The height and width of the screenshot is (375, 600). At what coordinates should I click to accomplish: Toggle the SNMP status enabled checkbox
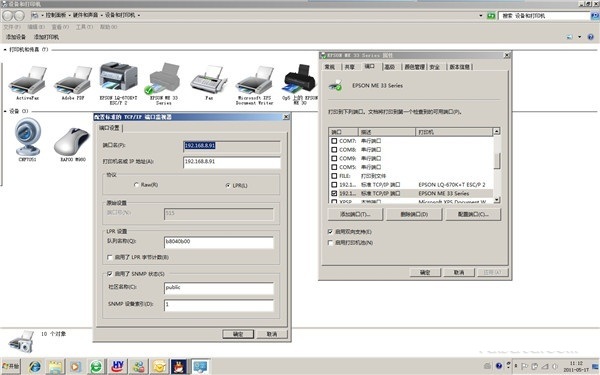coord(110,274)
